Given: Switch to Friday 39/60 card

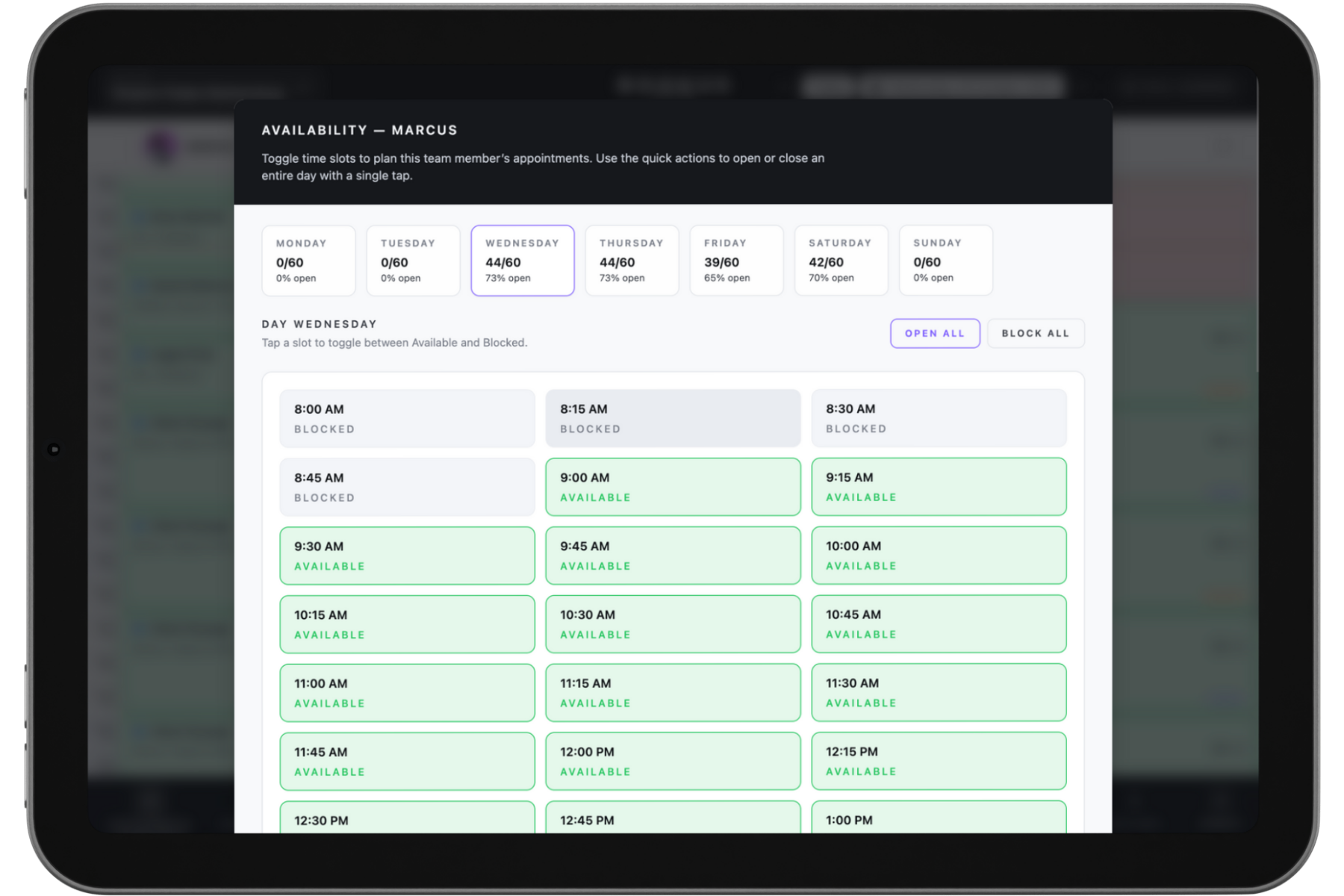Looking at the screenshot, I should [x=736, y=261].
